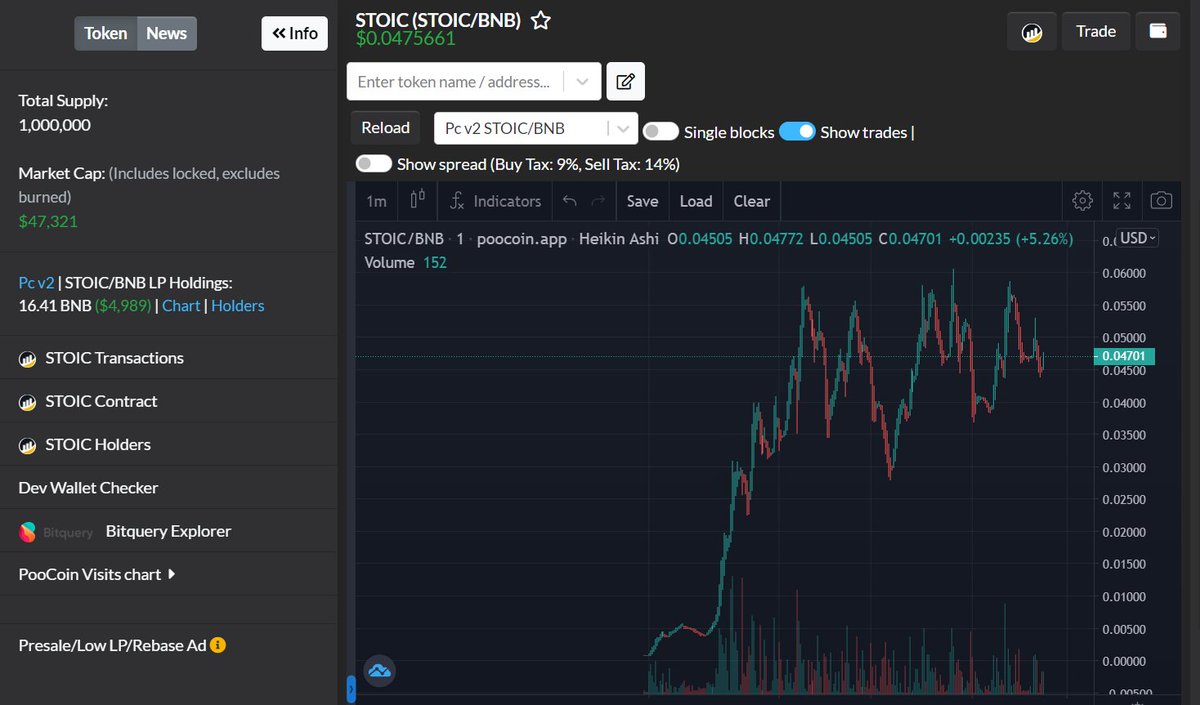Open Bitquery Explorer link
The height and width of the screenshot is (705, 1200).
[x=168, y=531]
